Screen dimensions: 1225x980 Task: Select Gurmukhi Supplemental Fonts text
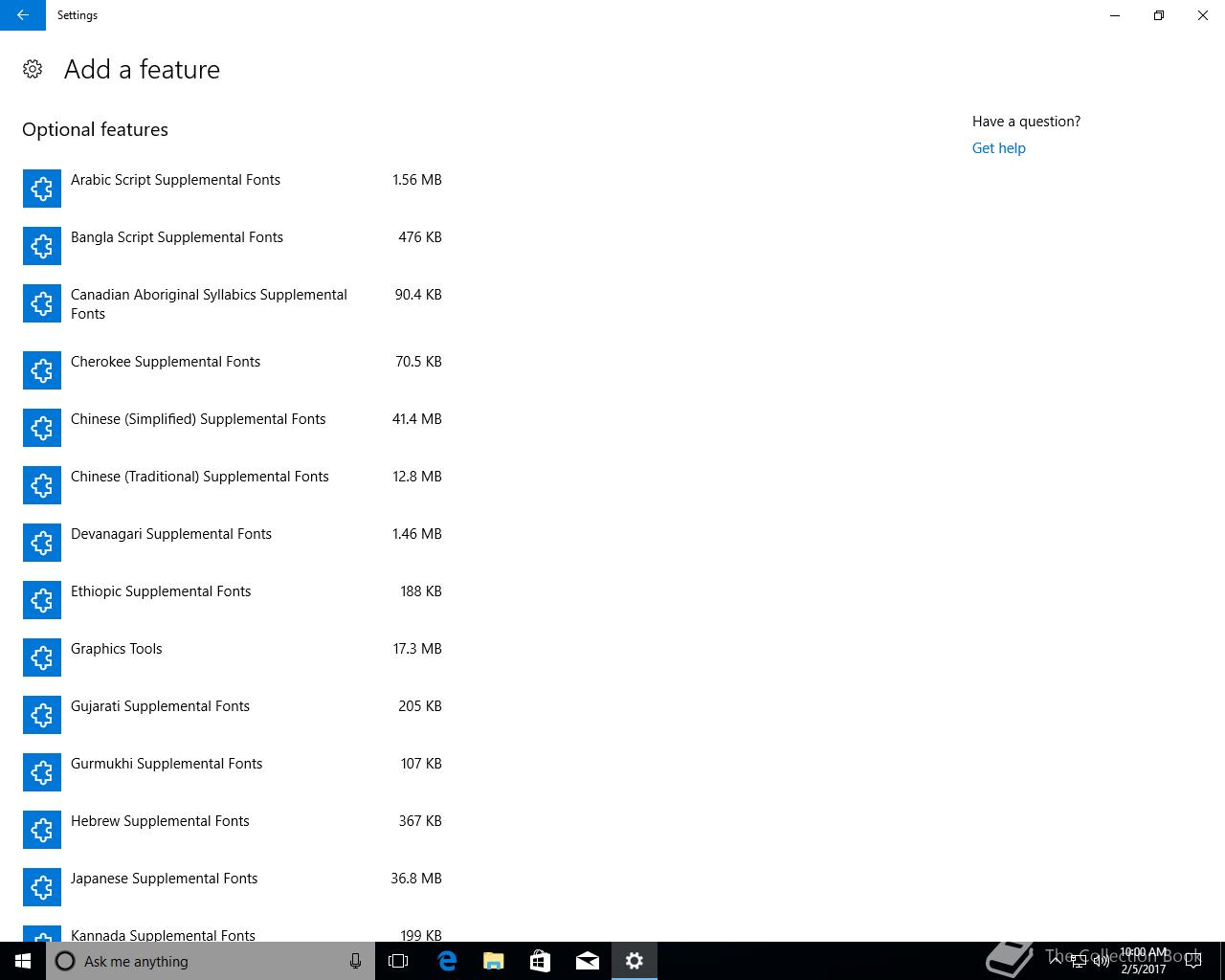pyautogui.click(x=167, y=764)
